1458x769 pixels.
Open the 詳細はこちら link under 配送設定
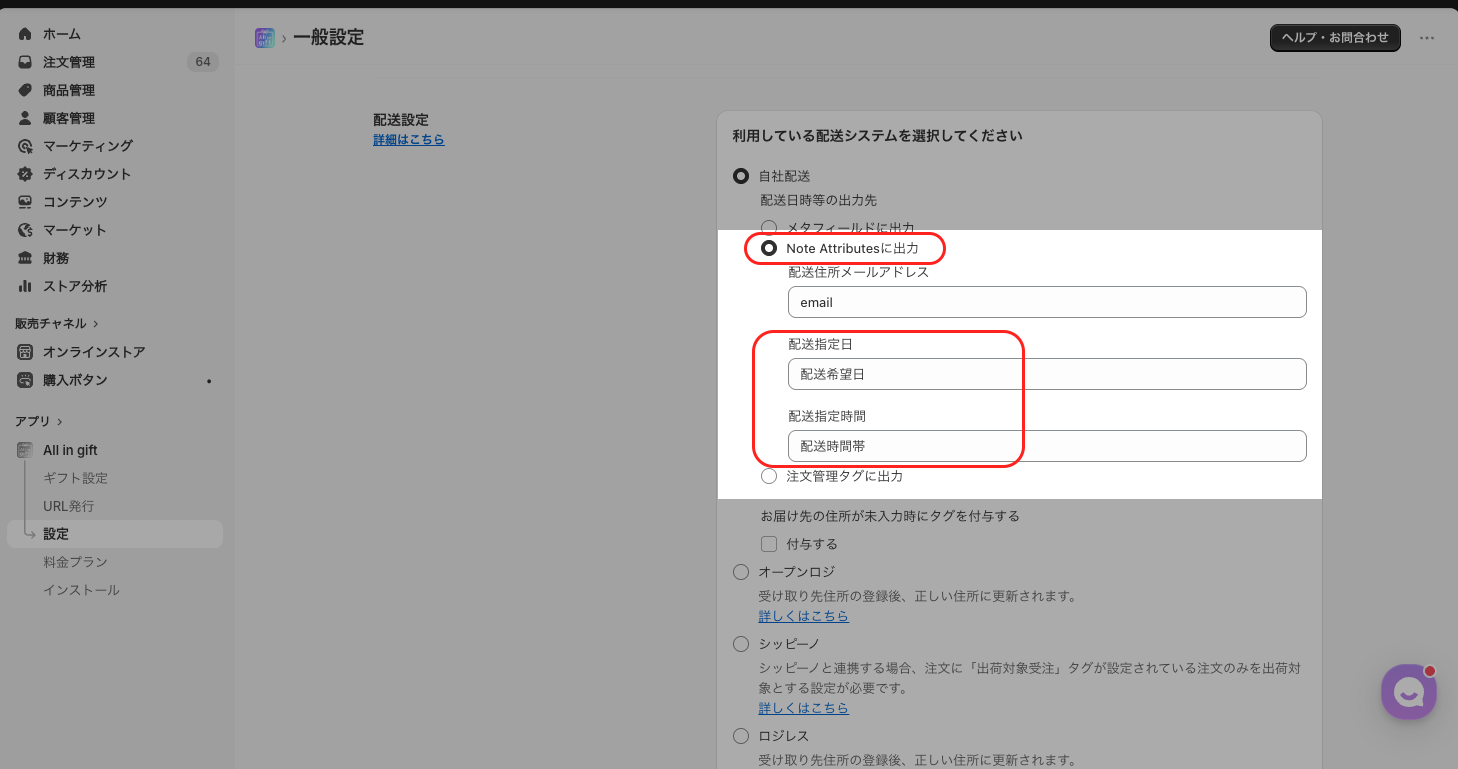pos(409,140)
